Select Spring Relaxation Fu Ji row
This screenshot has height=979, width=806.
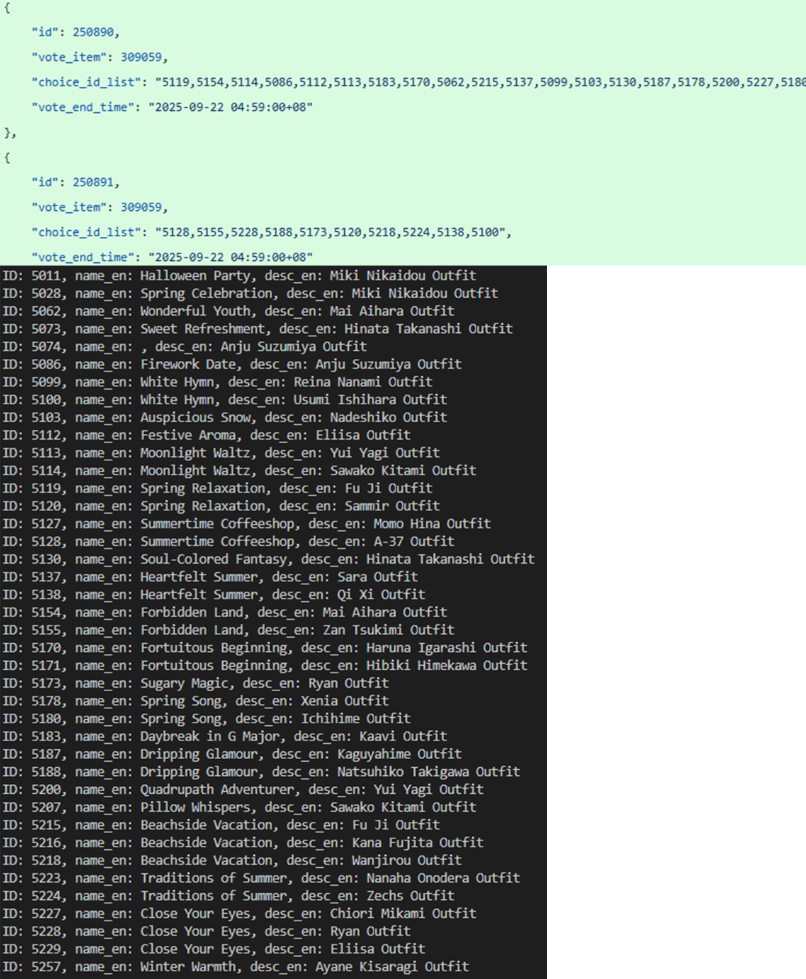click(217, 488)
